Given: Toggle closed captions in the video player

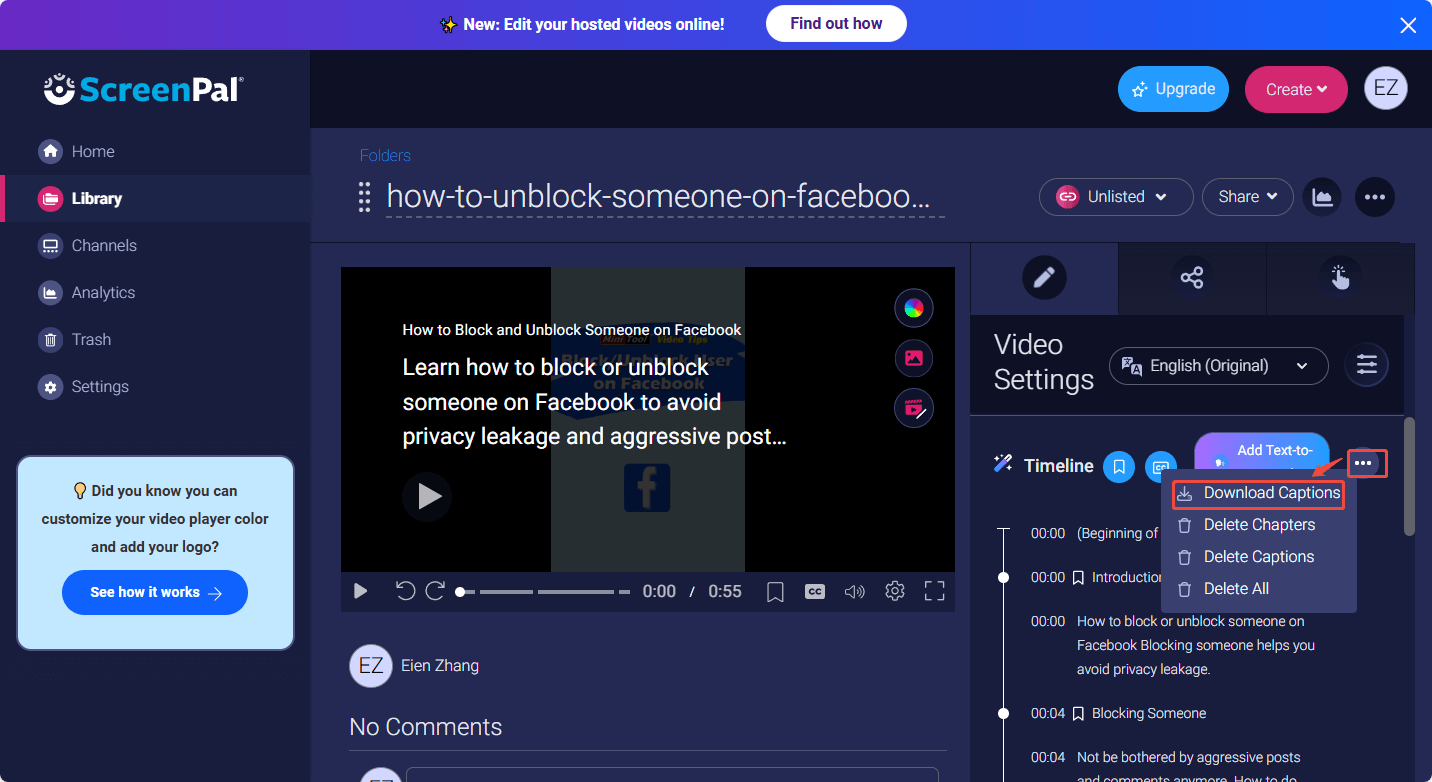Looking at the screenshot, I should coord(814,591).
